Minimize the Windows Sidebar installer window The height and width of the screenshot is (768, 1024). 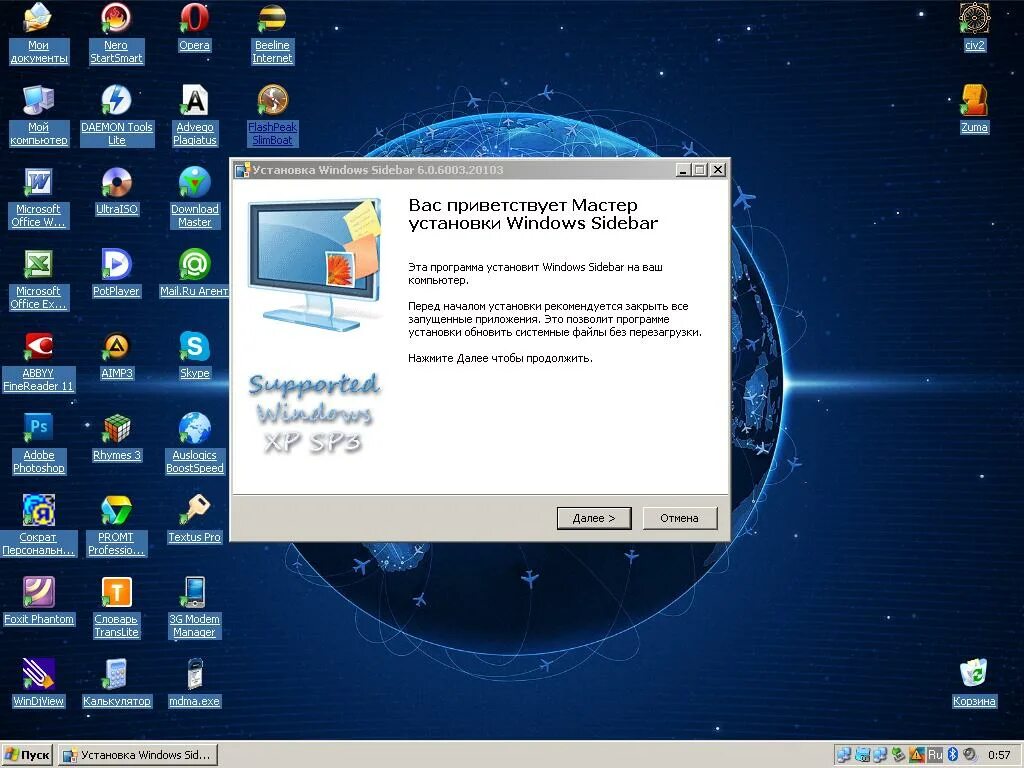(x=682, y=170)
